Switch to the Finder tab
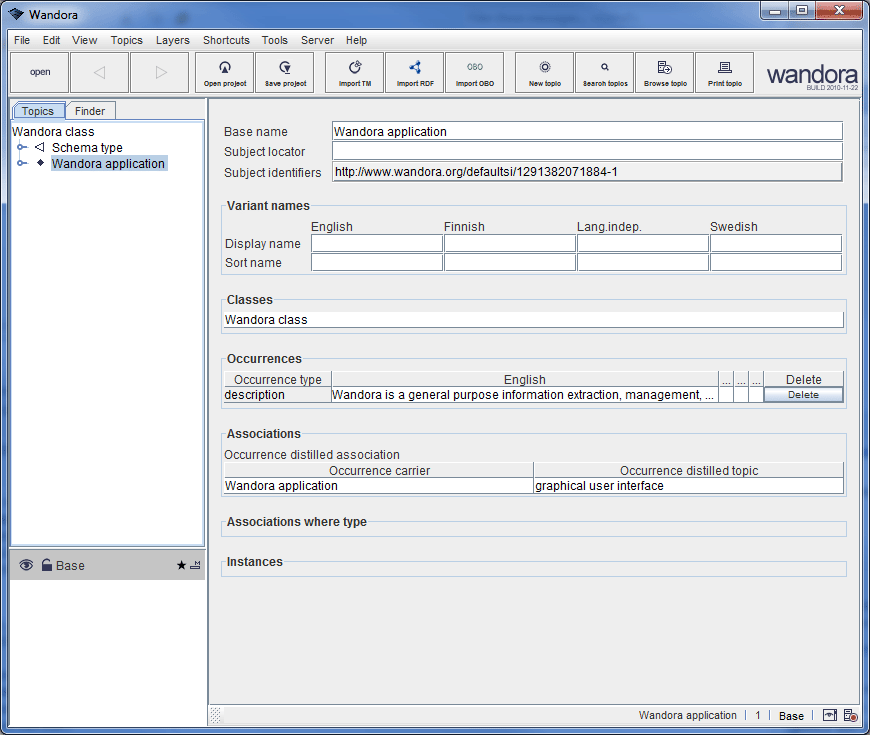870x735 pixels. 90,111
